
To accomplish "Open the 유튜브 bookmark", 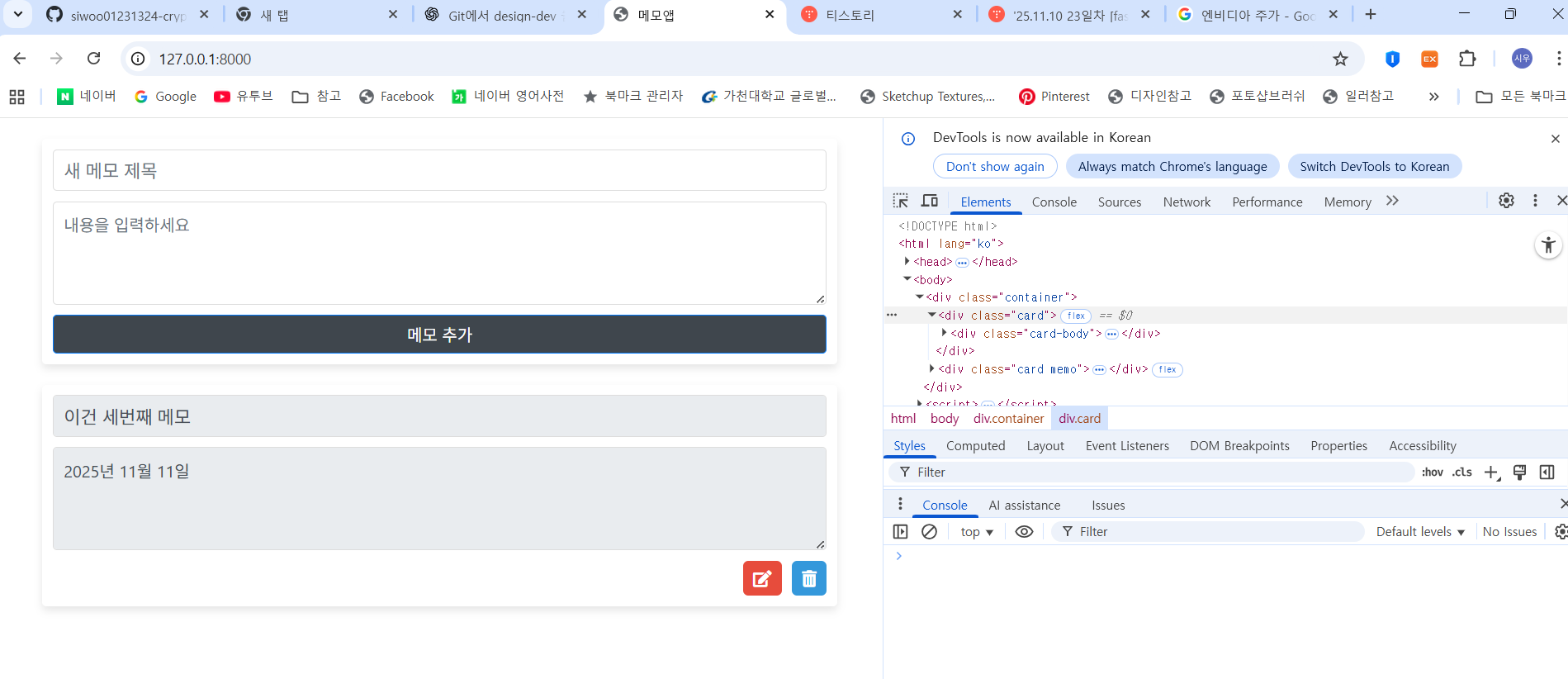I will (244, 97).
